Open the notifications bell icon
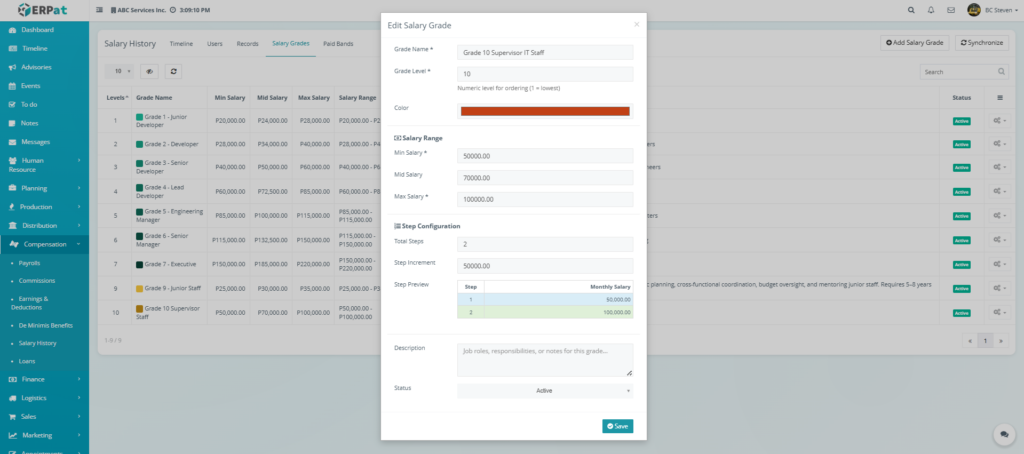The image size is (1024, 454). [930, 10]
